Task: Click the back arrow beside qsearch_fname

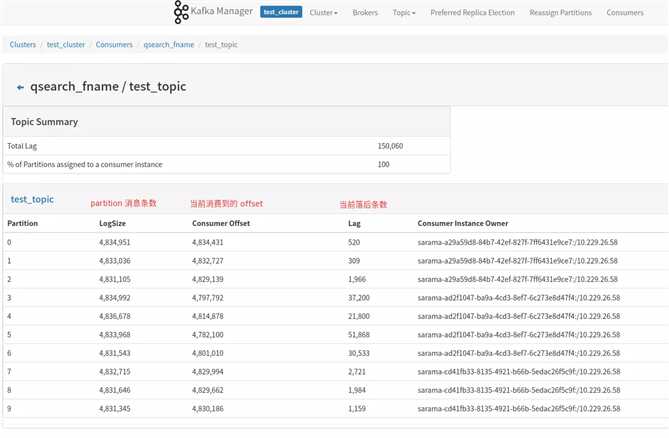Action: point(20,87)
